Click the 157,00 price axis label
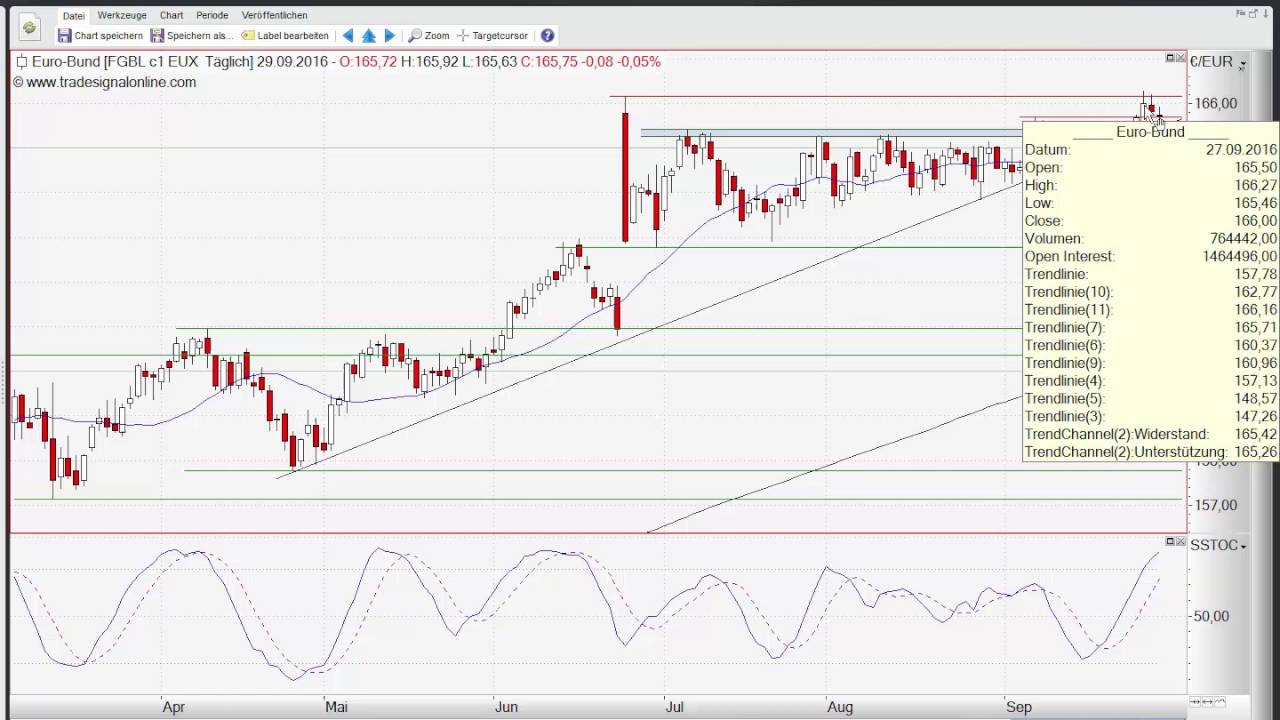The width and height of the screenshot is (1280, 720). tap(1216, 505)
